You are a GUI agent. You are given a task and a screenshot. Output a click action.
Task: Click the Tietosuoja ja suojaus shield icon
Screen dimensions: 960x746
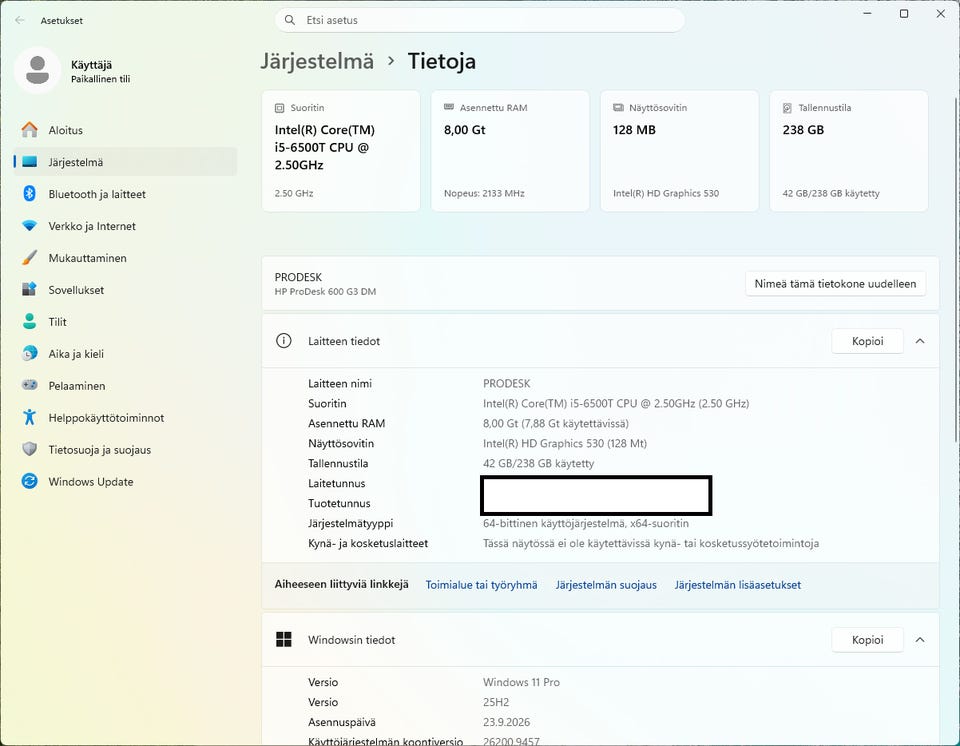click(x=29, y=450)
